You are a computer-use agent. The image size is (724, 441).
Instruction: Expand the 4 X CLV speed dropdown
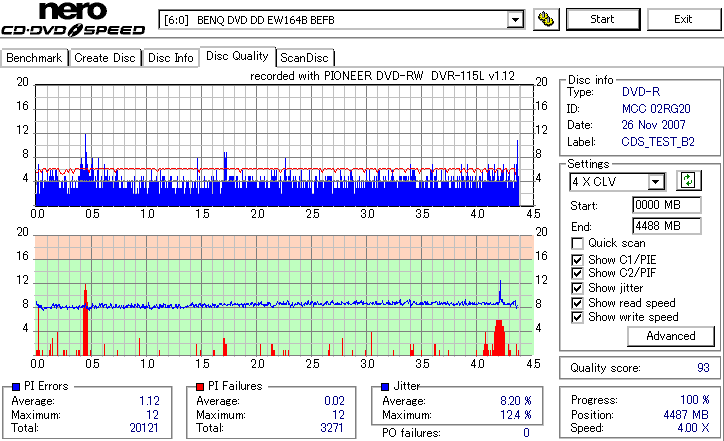pos(655,182)
